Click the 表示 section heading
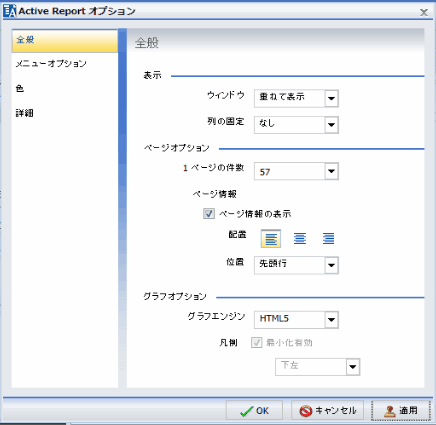Image resolution: width=436 pixels, height=425 pixels. (x=152, y=75)
